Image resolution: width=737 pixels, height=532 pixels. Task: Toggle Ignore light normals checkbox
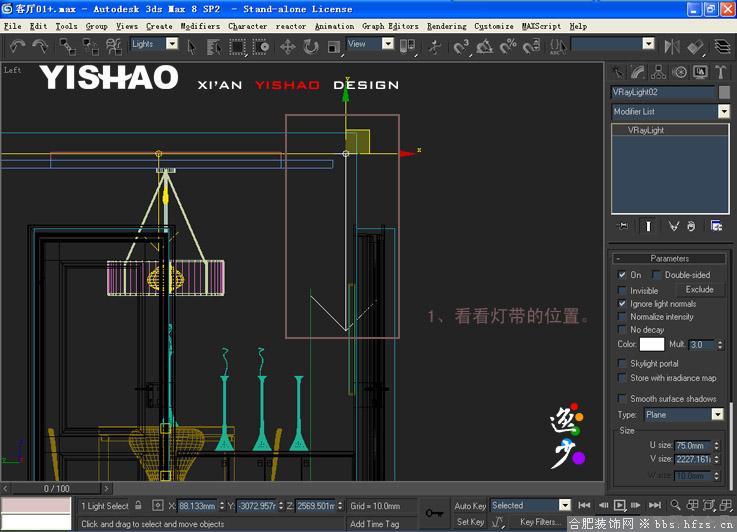(x=622, y=304)
